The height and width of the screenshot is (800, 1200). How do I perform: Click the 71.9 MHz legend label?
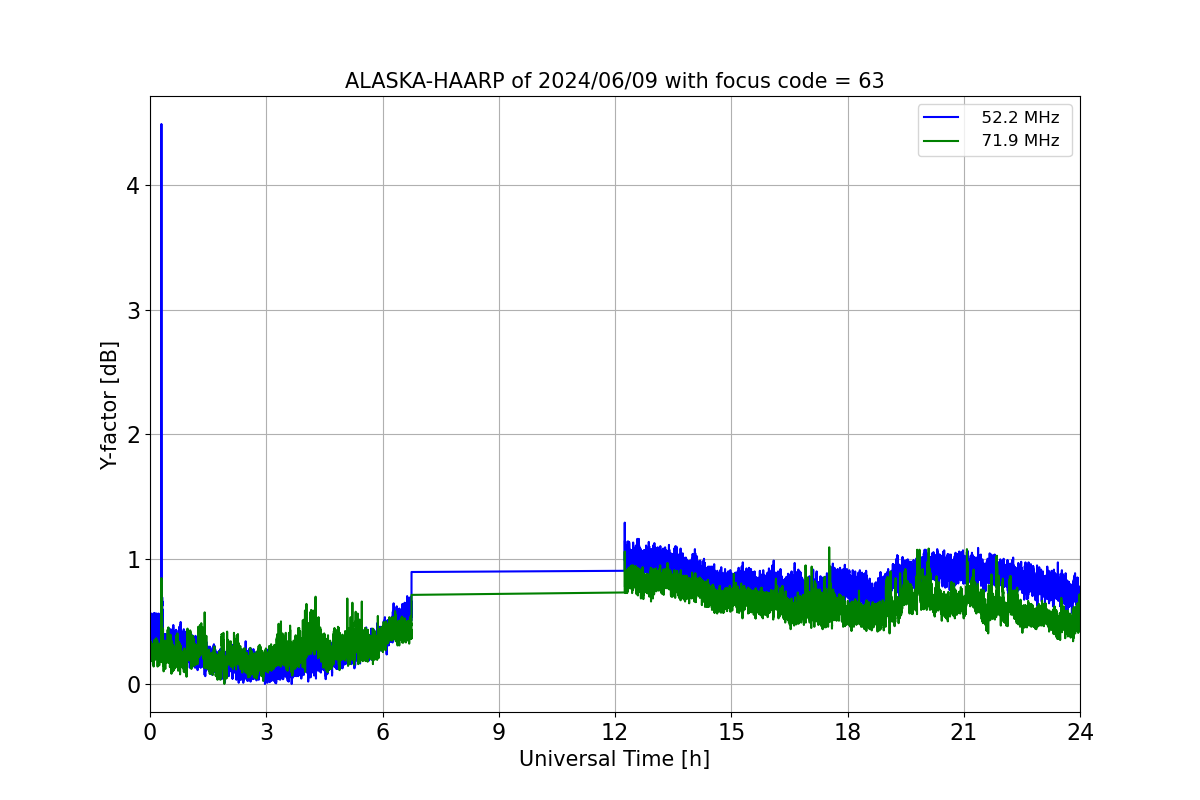click(1020, 141)
